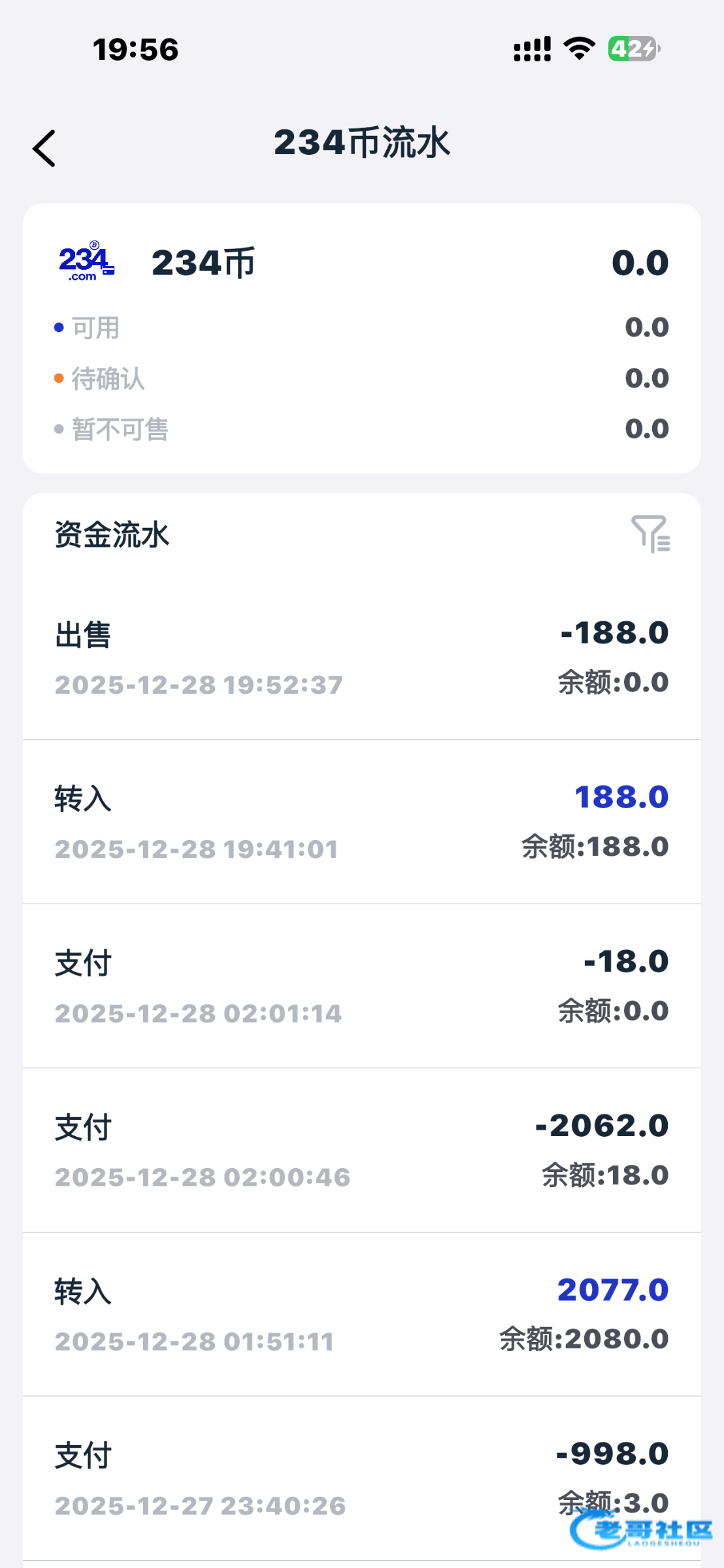Select the 支付 -18.0 transaction
Image resolution: width=724 pixels, height=1568 pixels.
[x=361, y=987]
